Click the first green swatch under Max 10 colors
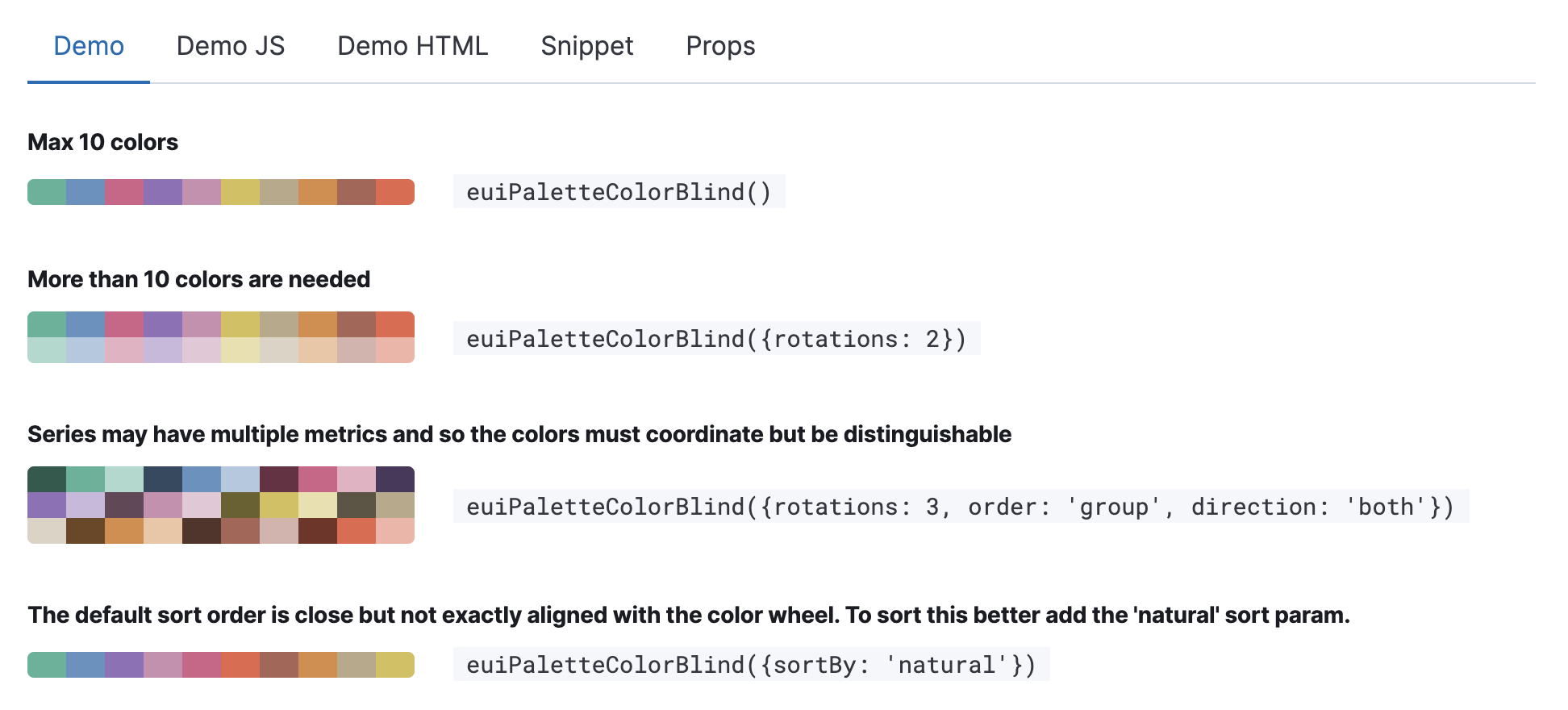This screenshot has height=710, width=1568. tap(47, 191)
